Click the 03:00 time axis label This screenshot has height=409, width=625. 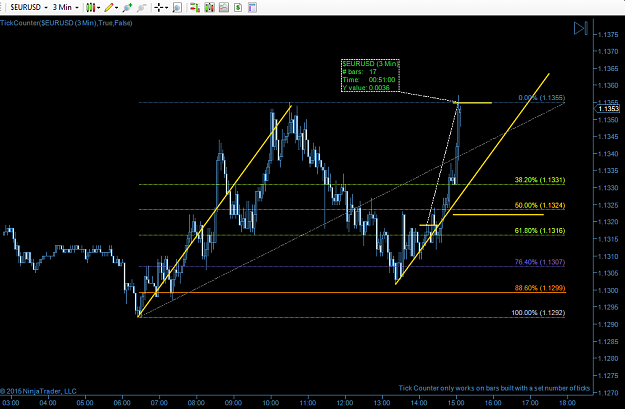tap(10, 403)
